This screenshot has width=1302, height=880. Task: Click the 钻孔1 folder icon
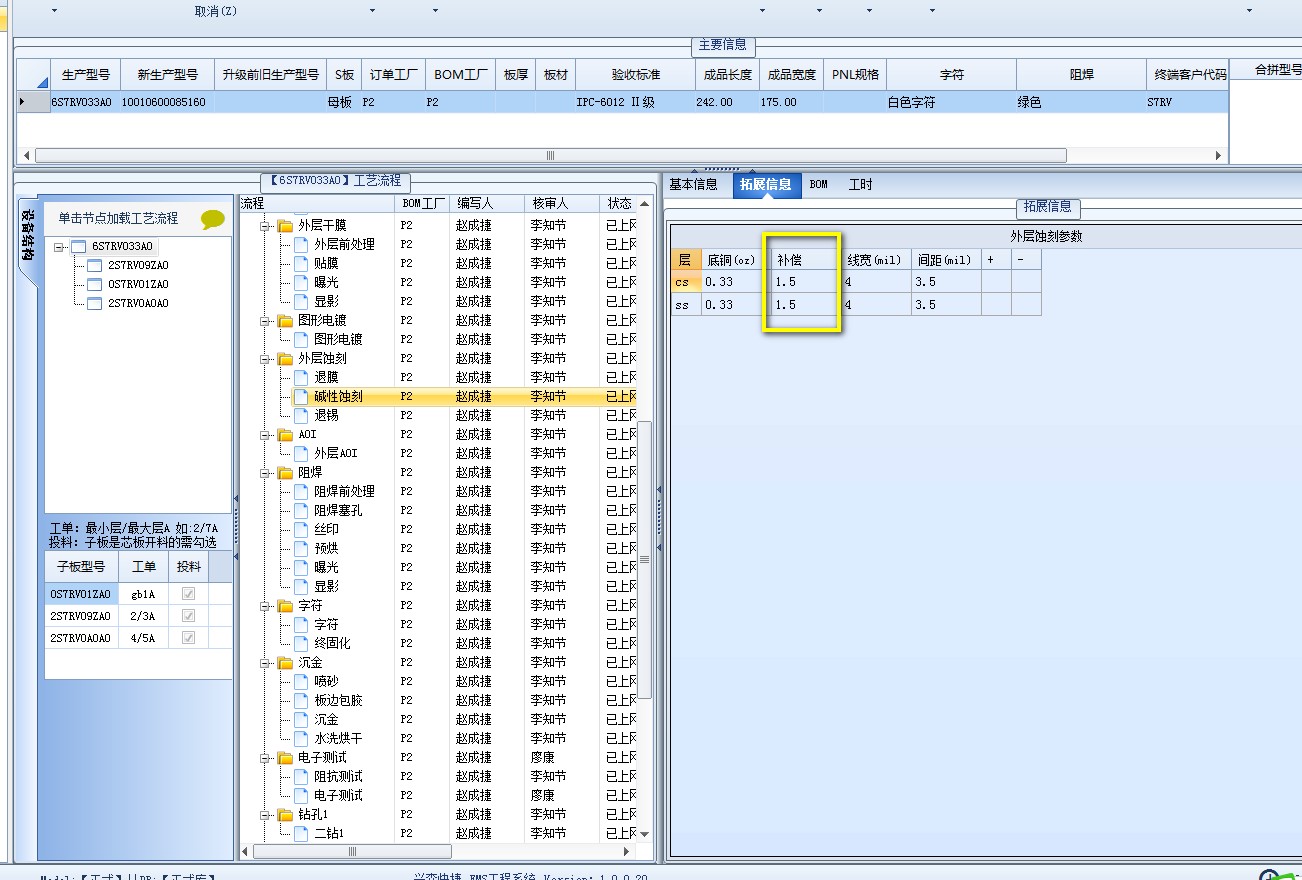point(285,814)
